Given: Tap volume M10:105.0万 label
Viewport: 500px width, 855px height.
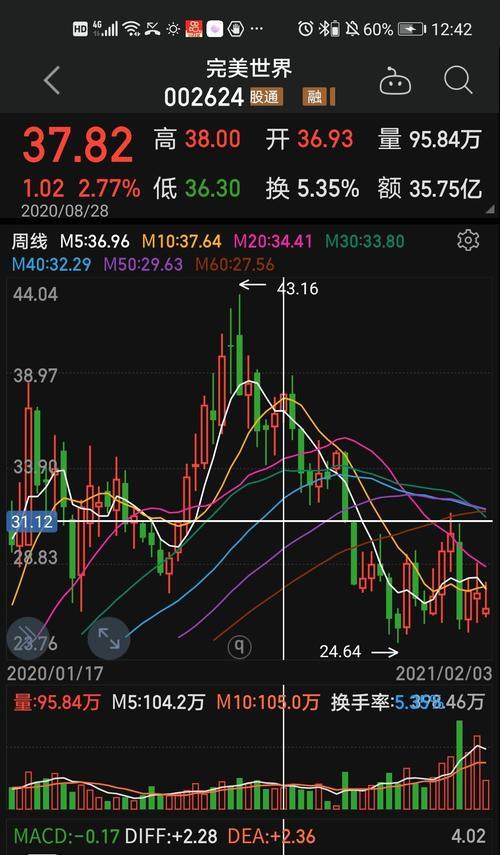Looking at the screenshot, I should coord(268,702).
